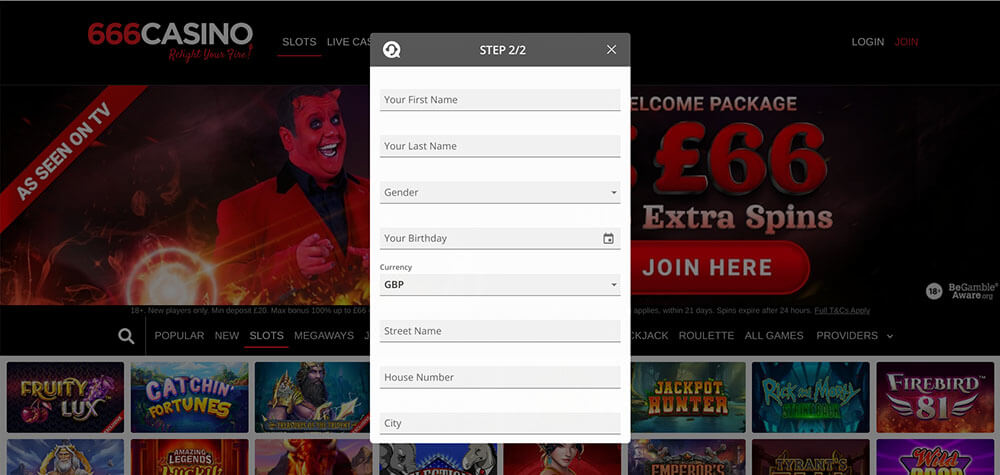Click the Join link in the header
Image resolution: width=1000 pixels, height=475 pixels.
click(906, 42)
